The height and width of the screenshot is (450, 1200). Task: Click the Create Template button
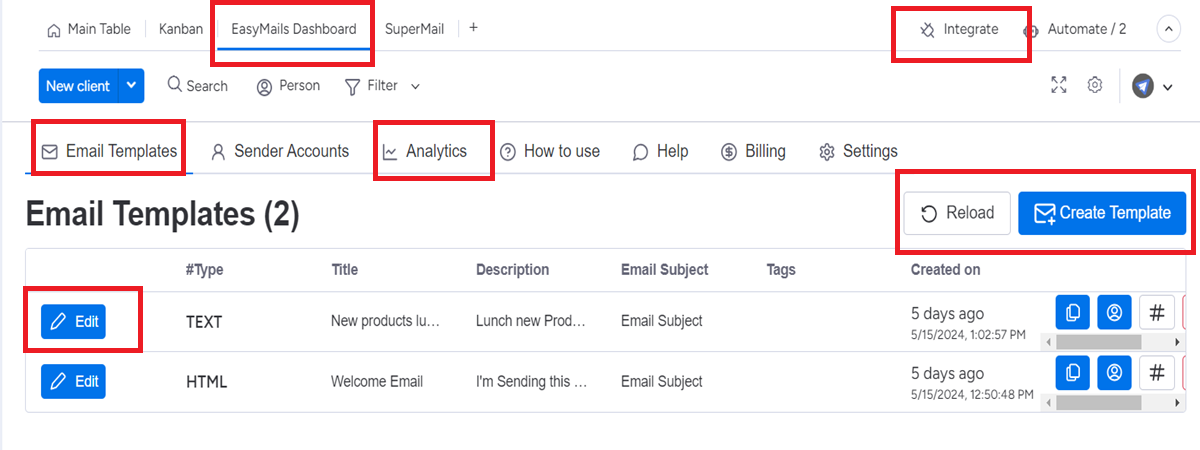1102,213
